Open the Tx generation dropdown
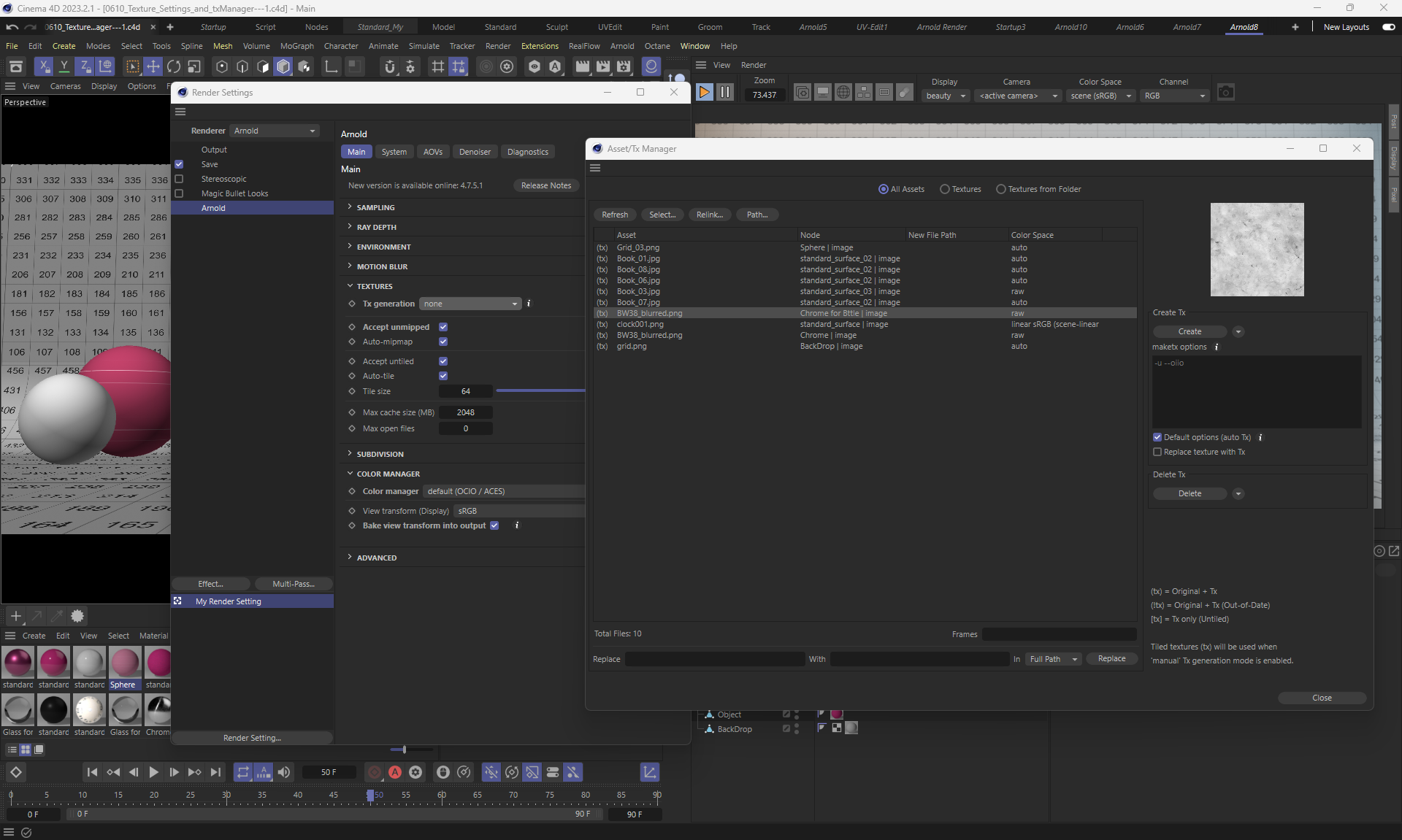The image size is (1402, 840). tap(470, 304)
